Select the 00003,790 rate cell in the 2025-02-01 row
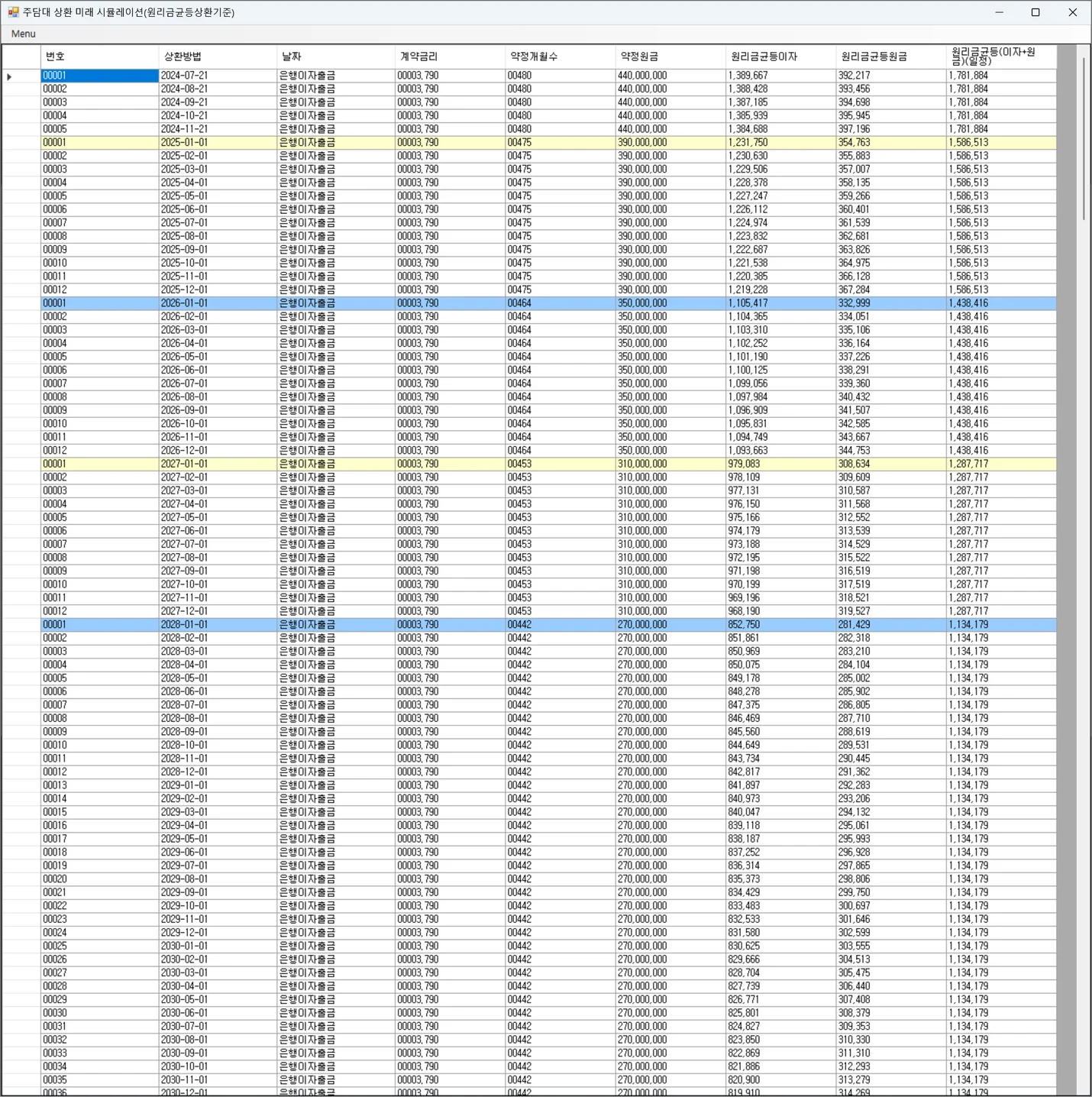This screenshot has width=1092, height=1097. (451, 156)
